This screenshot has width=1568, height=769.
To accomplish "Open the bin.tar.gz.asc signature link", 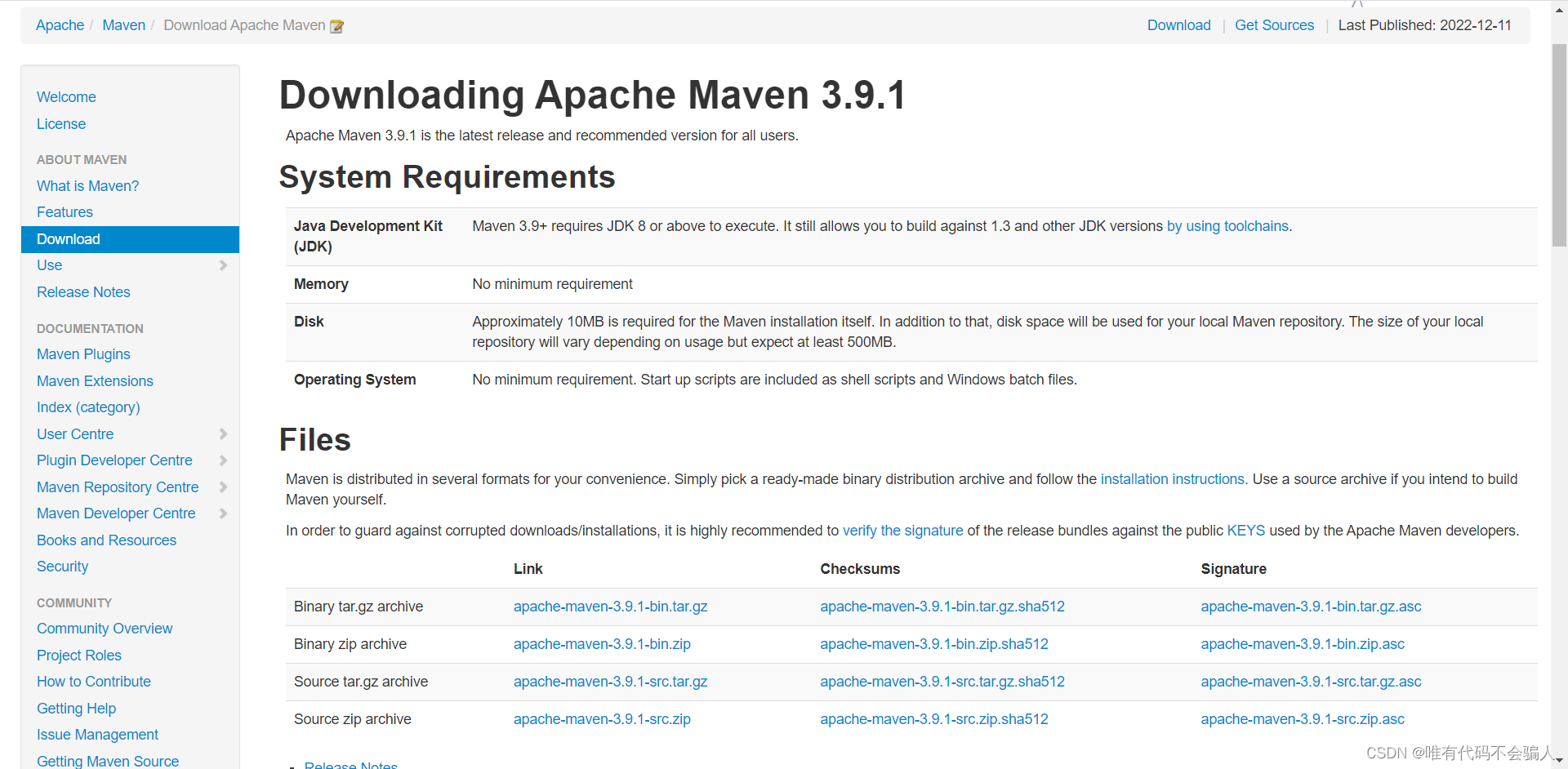I will pyautogui.click(x=1311, y=607).
